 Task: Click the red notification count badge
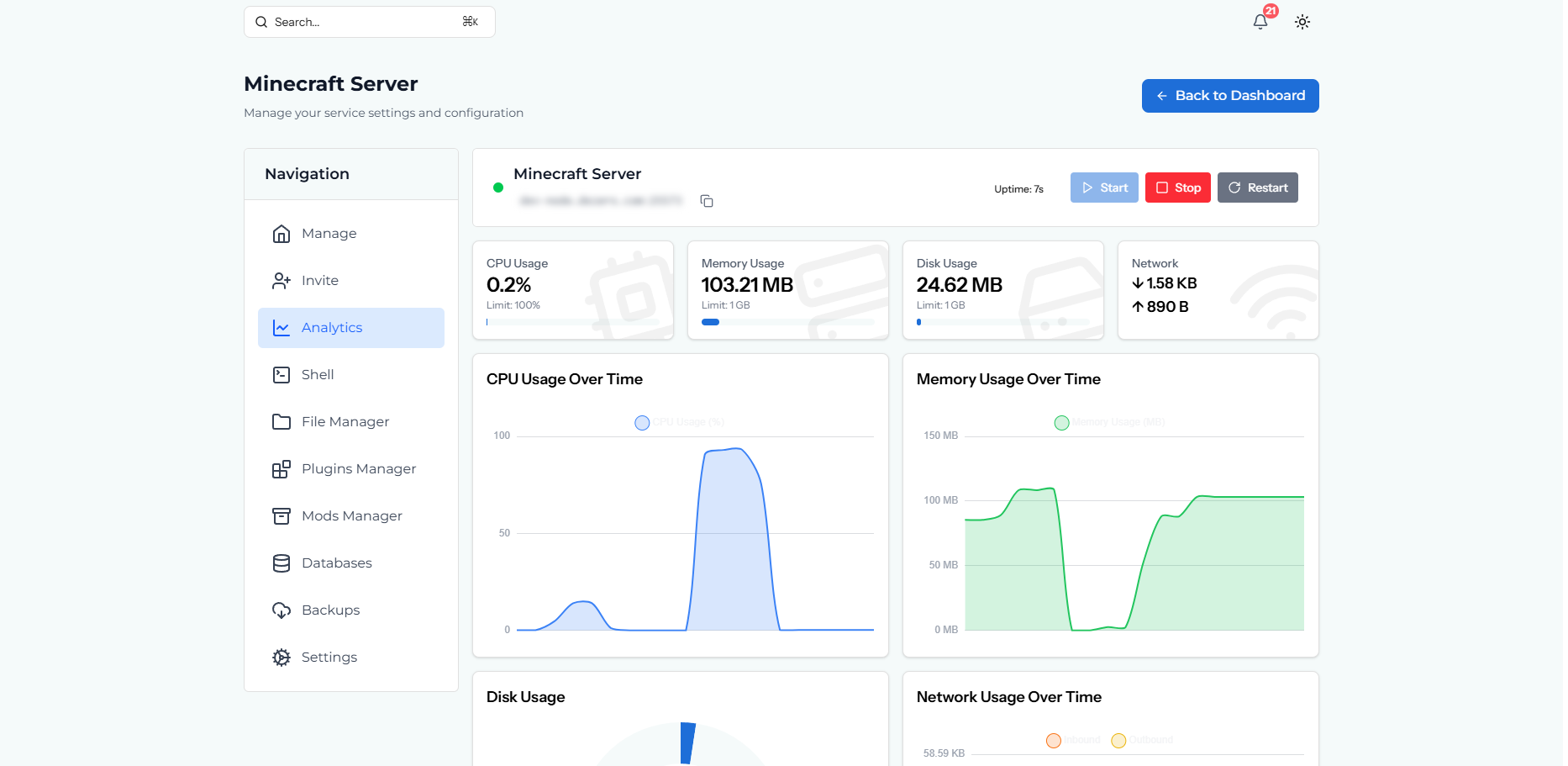(1271, 11)
